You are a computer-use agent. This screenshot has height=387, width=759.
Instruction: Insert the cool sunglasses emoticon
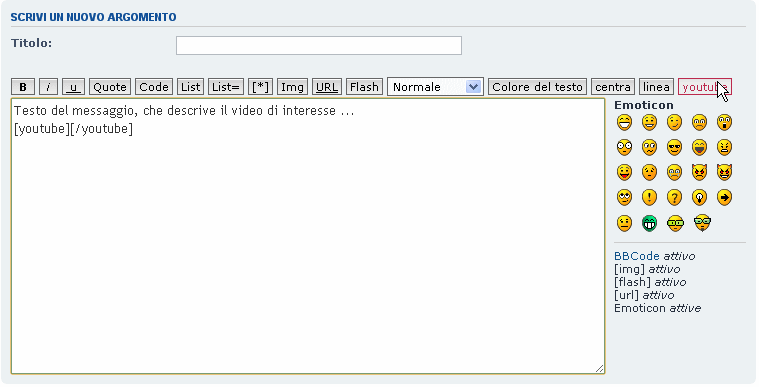pos(674,148)
